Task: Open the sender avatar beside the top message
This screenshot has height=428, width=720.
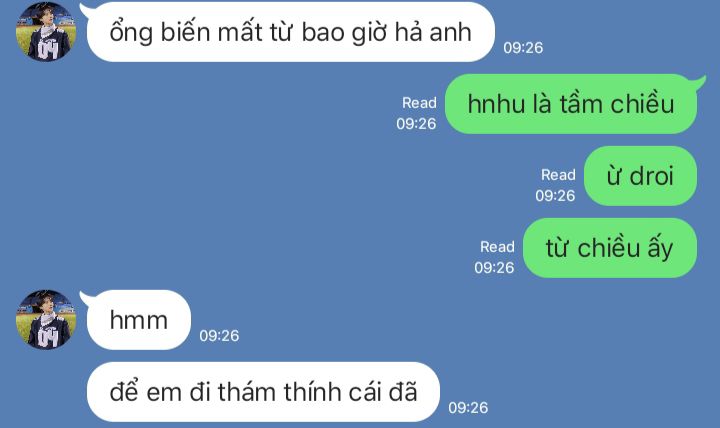Action: click(46, 32)
